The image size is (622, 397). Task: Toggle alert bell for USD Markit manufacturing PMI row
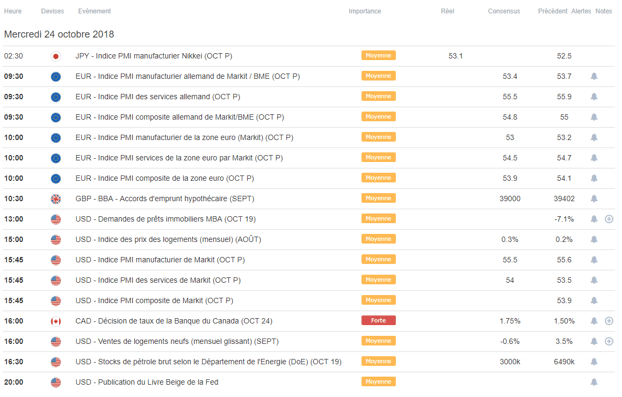[x=594, y=260]
